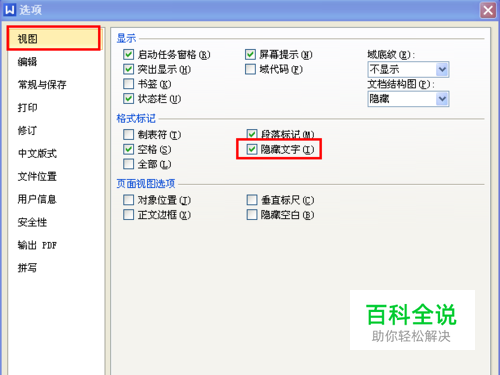
Task: Select the 视图 category in sidebar
Action: (x=53, y=39)
